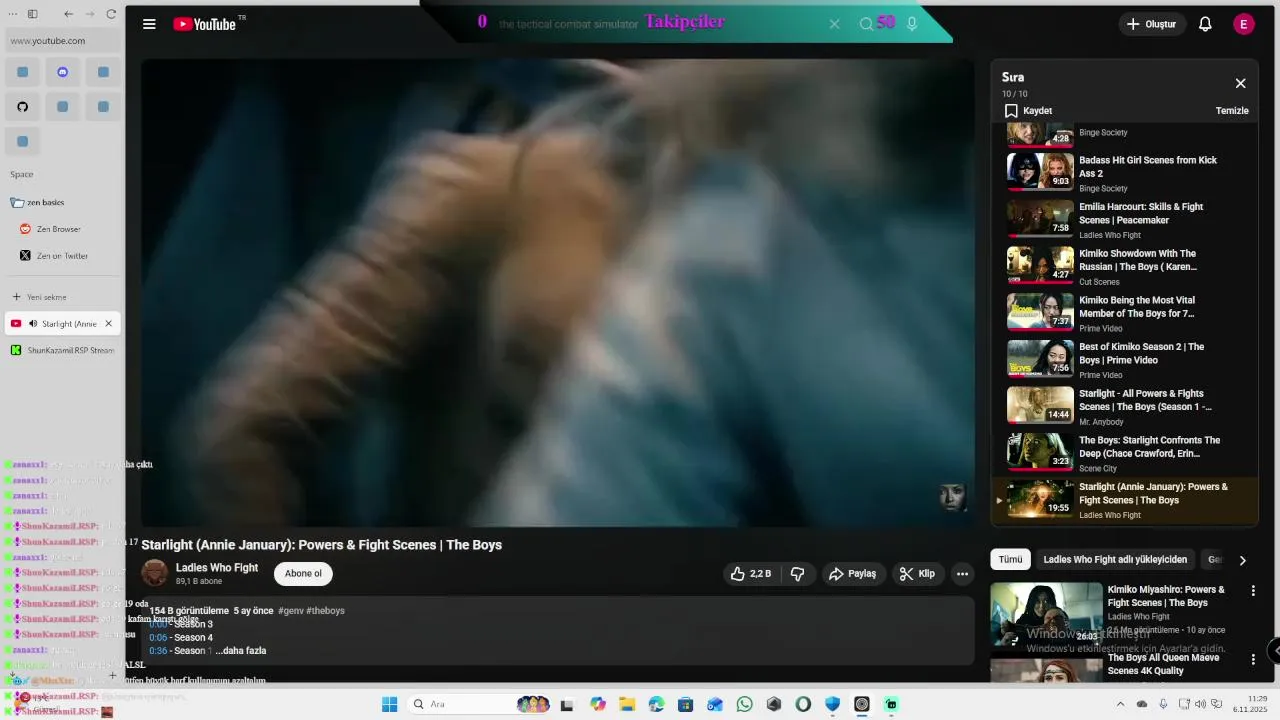
Task: Open the Windows Start menu
Action: coord(390,704)
